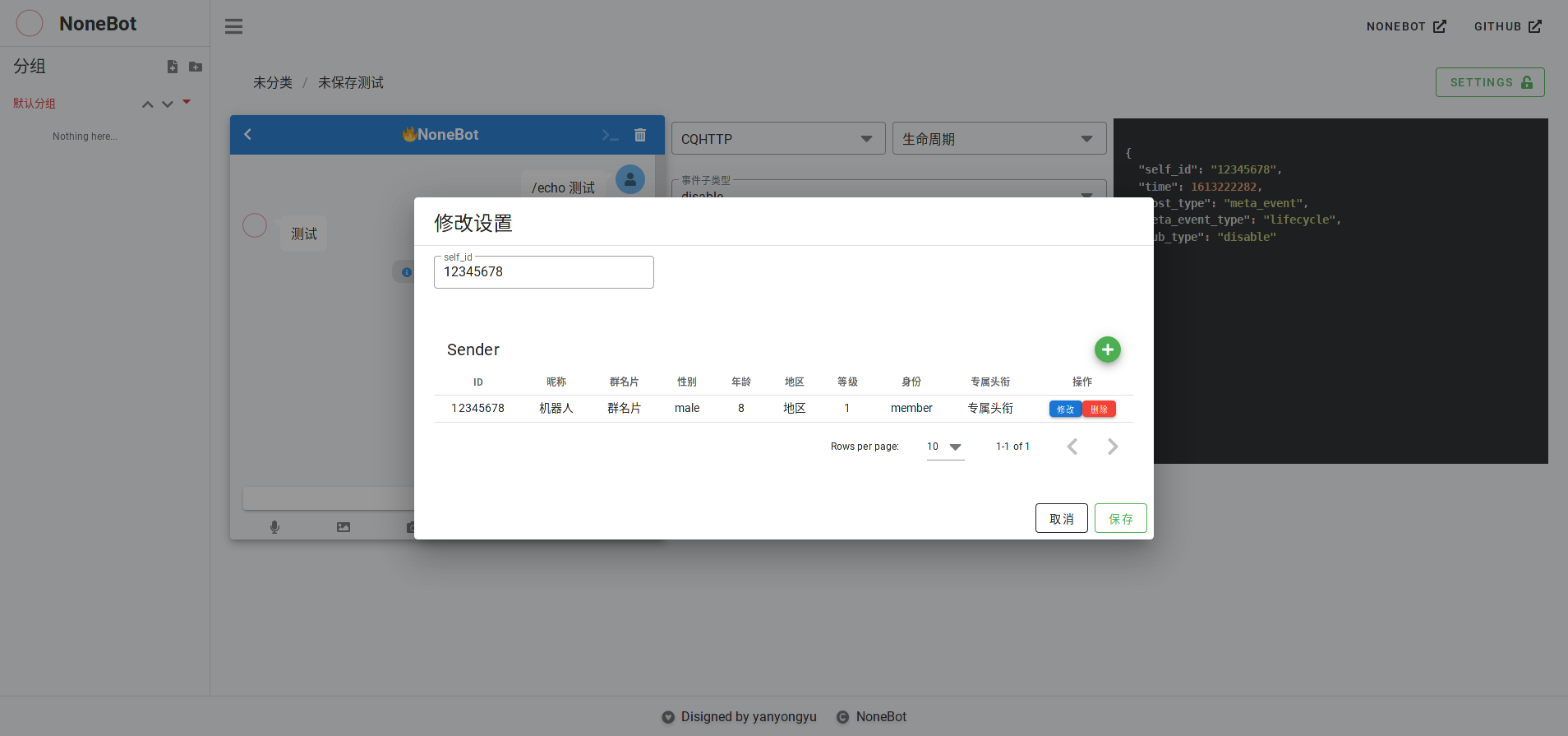Click the add file icon beside 分组
The height and width of the screenshot is (736, 1568).
[x=173, y=67]
